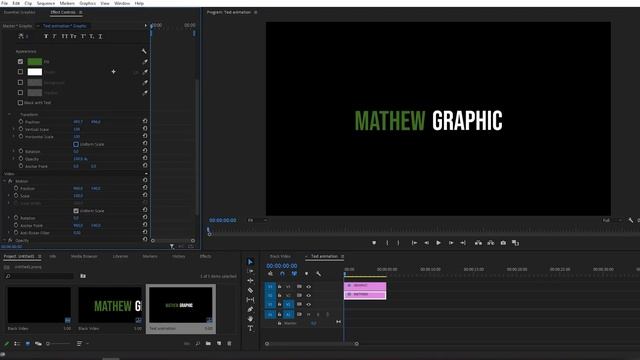The width and height of the screenshot is (640, 360).
Task: Switch Project panel to Icon view
Action: 28,344
